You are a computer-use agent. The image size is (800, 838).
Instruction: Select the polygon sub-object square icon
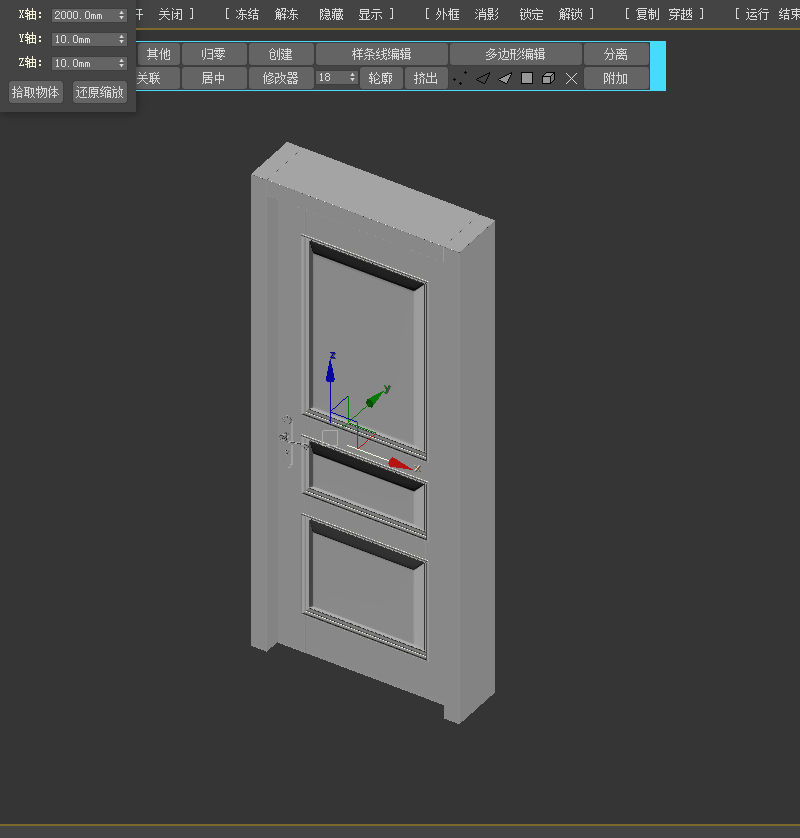pos(528,78)
